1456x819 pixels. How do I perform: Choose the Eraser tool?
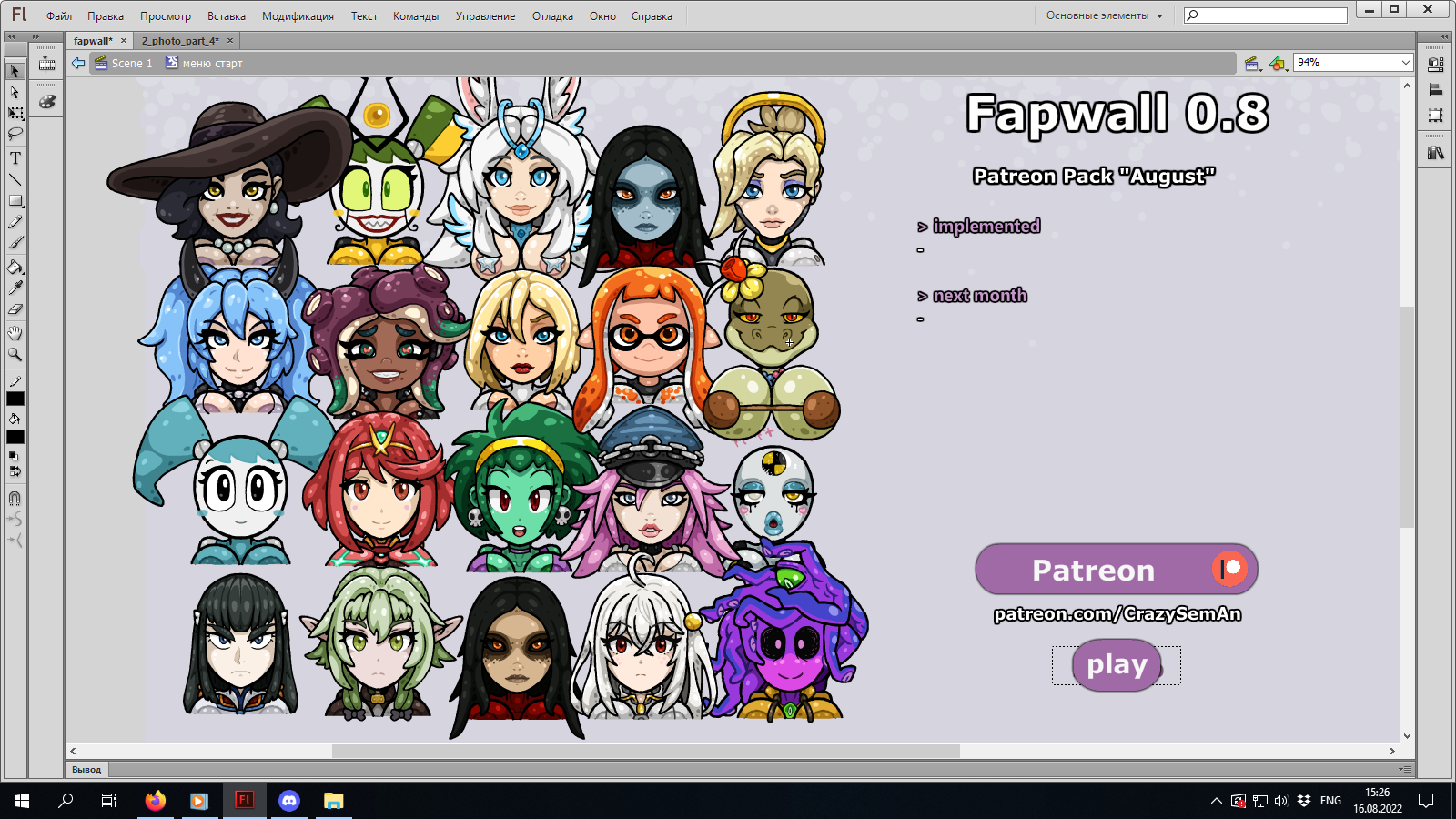tap(15, 309)
